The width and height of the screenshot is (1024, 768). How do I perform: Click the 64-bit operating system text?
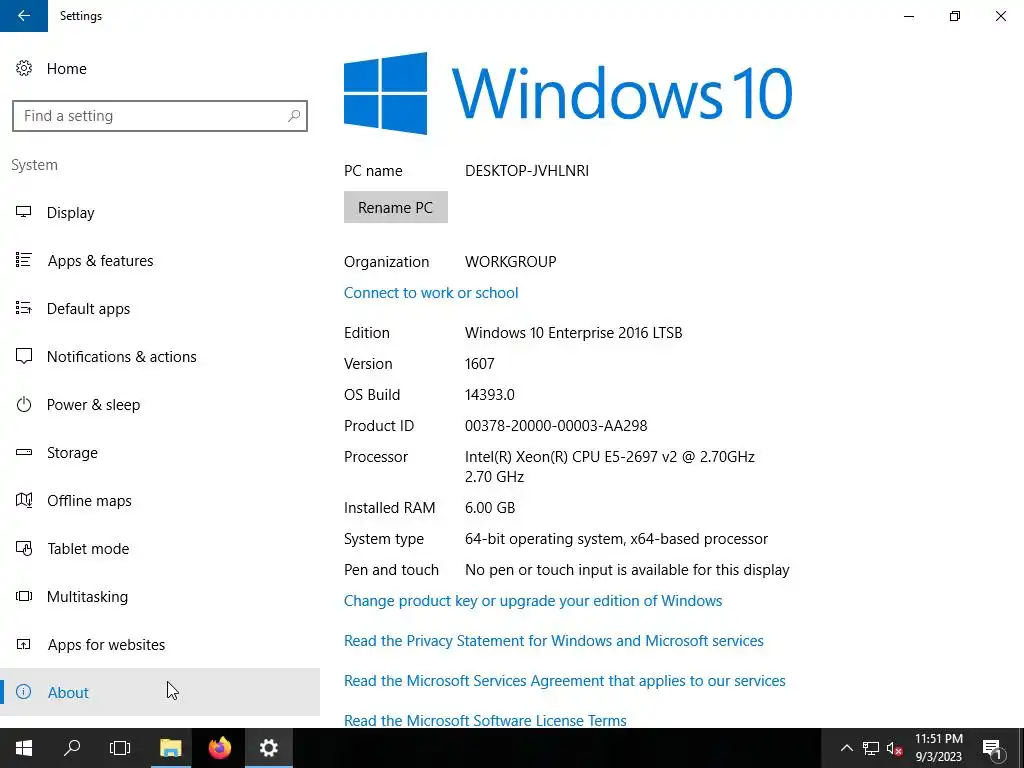pos(616,539)
